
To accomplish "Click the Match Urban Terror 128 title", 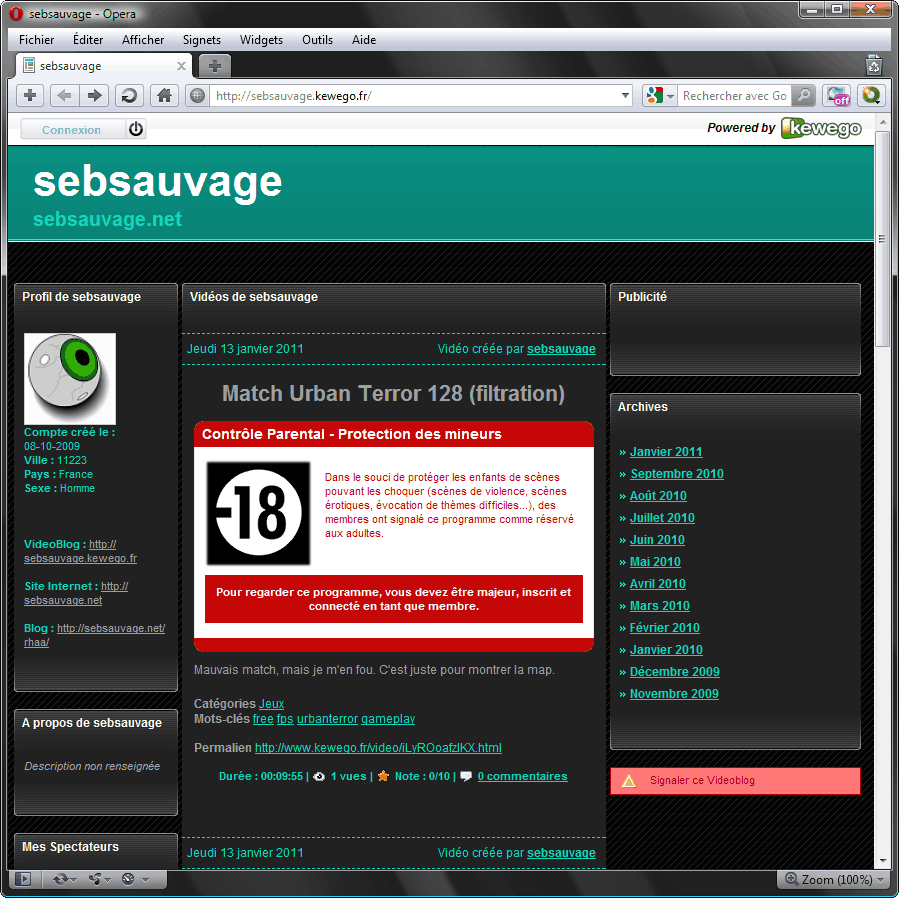I will tap(393, 393).
